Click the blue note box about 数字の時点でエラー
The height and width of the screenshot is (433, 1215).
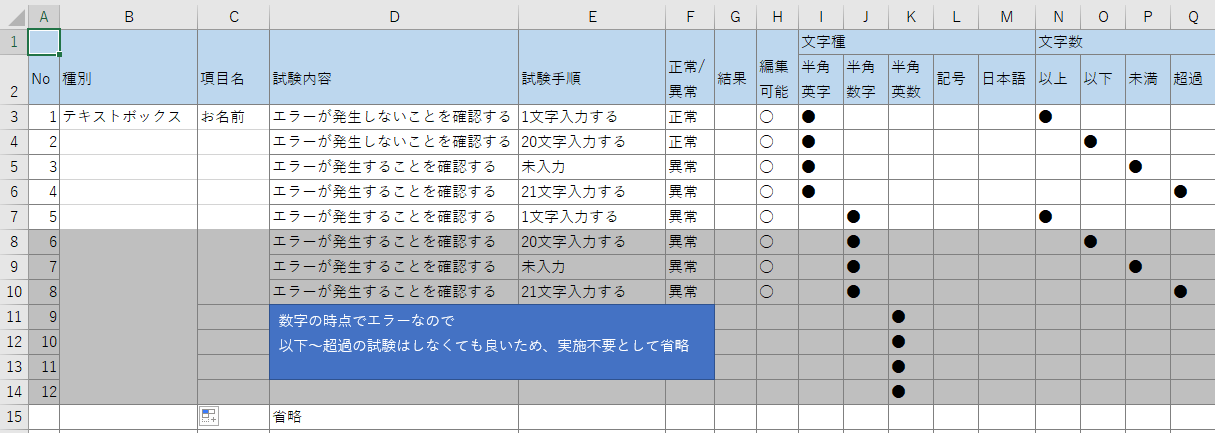[492, 342]
